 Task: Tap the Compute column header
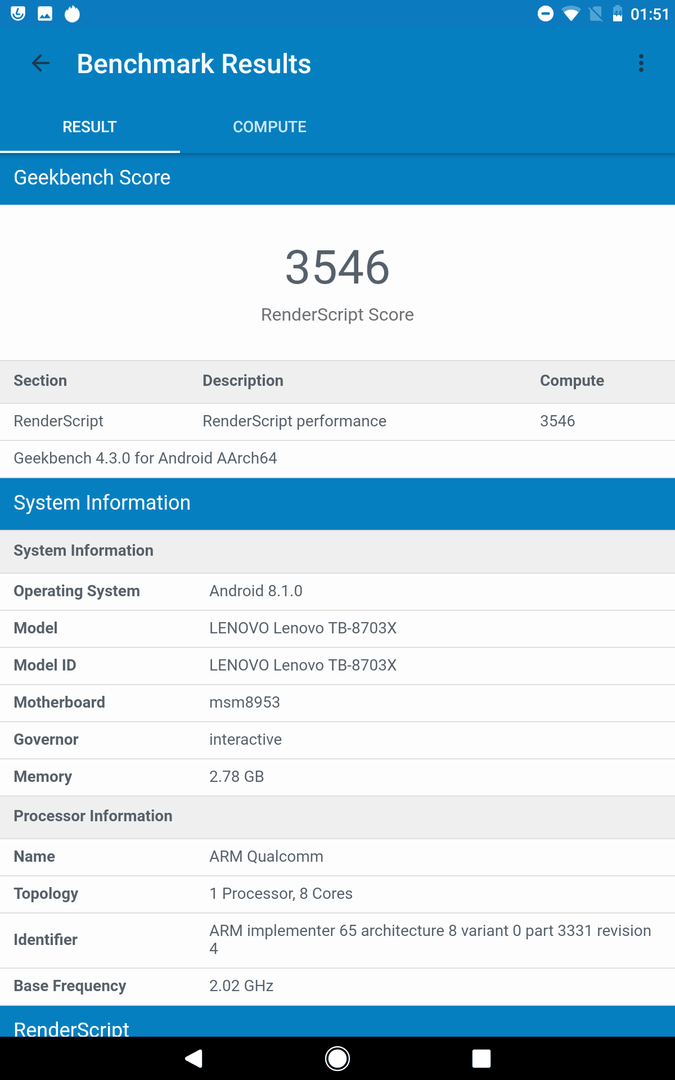(572, 381)
